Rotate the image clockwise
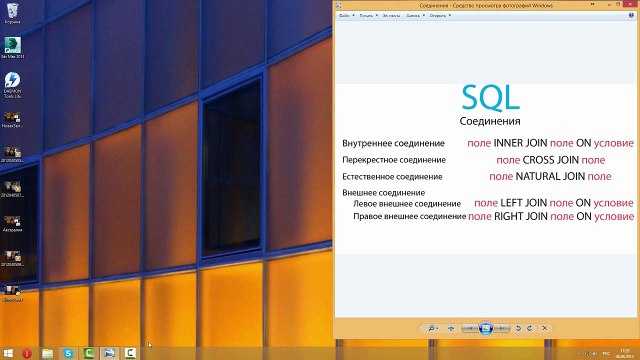The width and height of the screenshot is (640, 360). click(x=529, y=328)
